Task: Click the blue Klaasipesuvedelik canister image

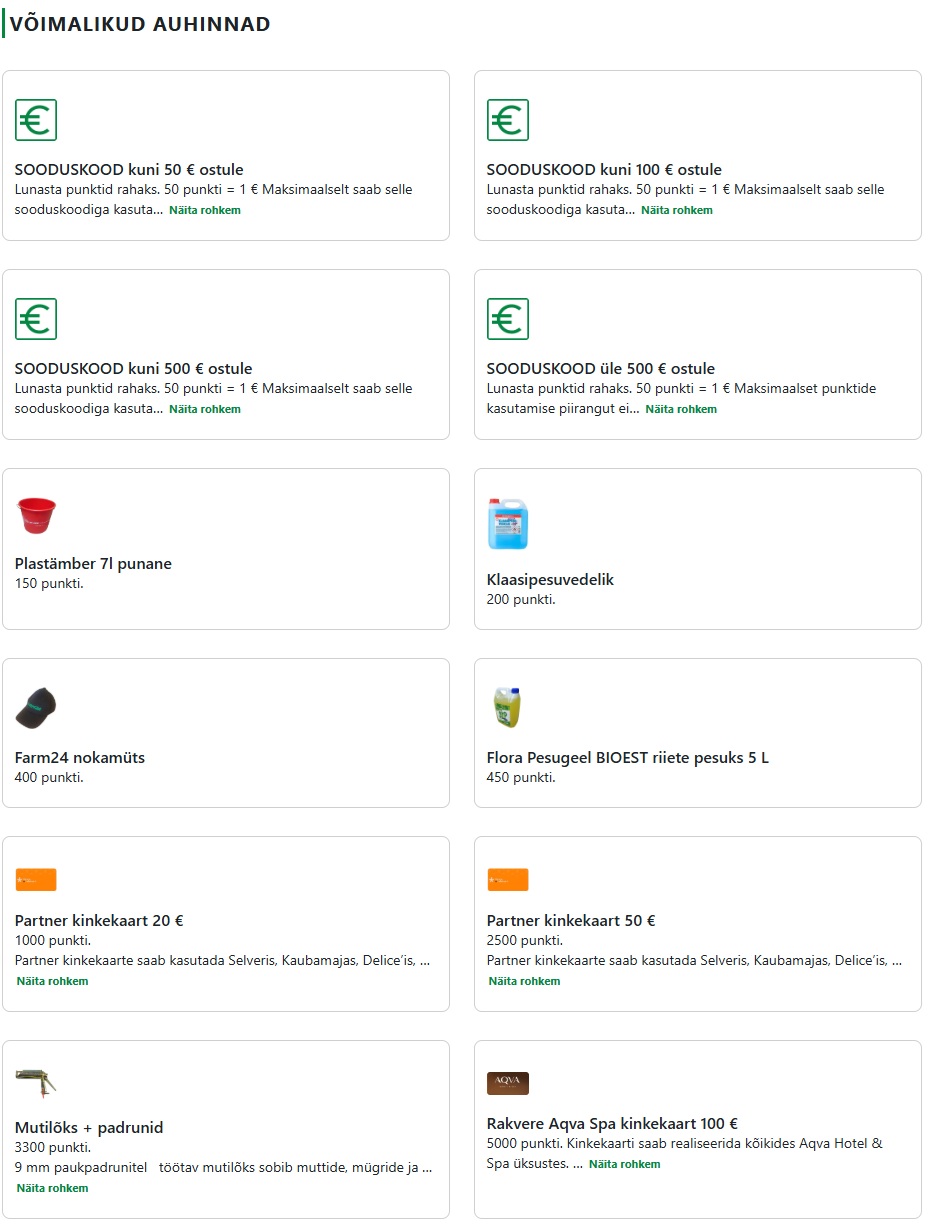Action: coord(507,524)
